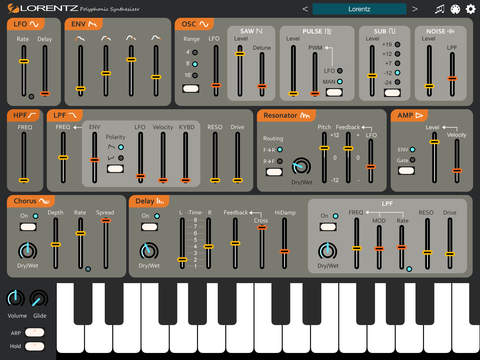
Task: Tap the music notes icon
Action: [x=440, y=9]
